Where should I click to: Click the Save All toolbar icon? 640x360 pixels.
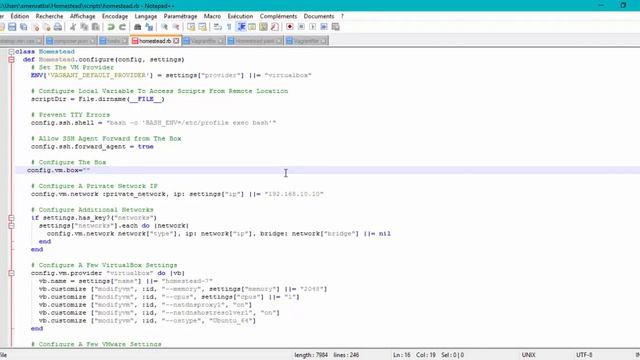coord(24,27)
